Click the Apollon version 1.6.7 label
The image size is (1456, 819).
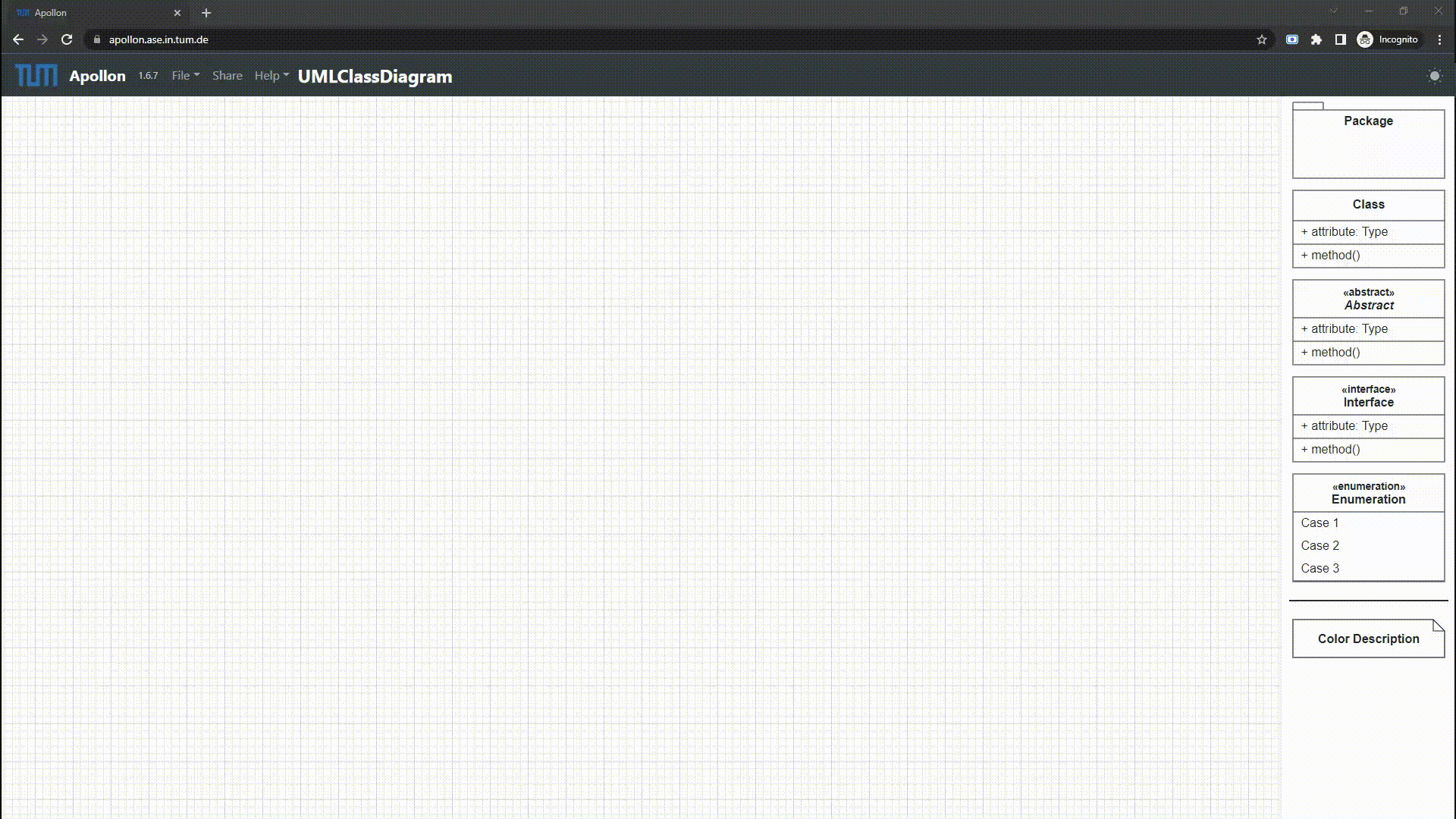pos(147,75)
